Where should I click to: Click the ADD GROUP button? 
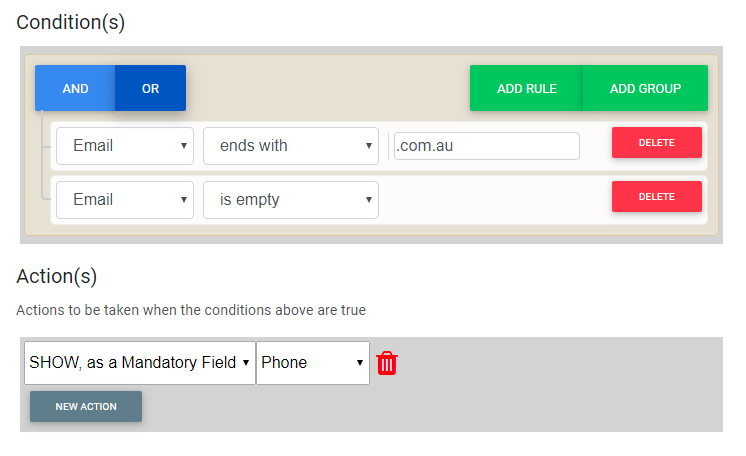pos(645,88)
